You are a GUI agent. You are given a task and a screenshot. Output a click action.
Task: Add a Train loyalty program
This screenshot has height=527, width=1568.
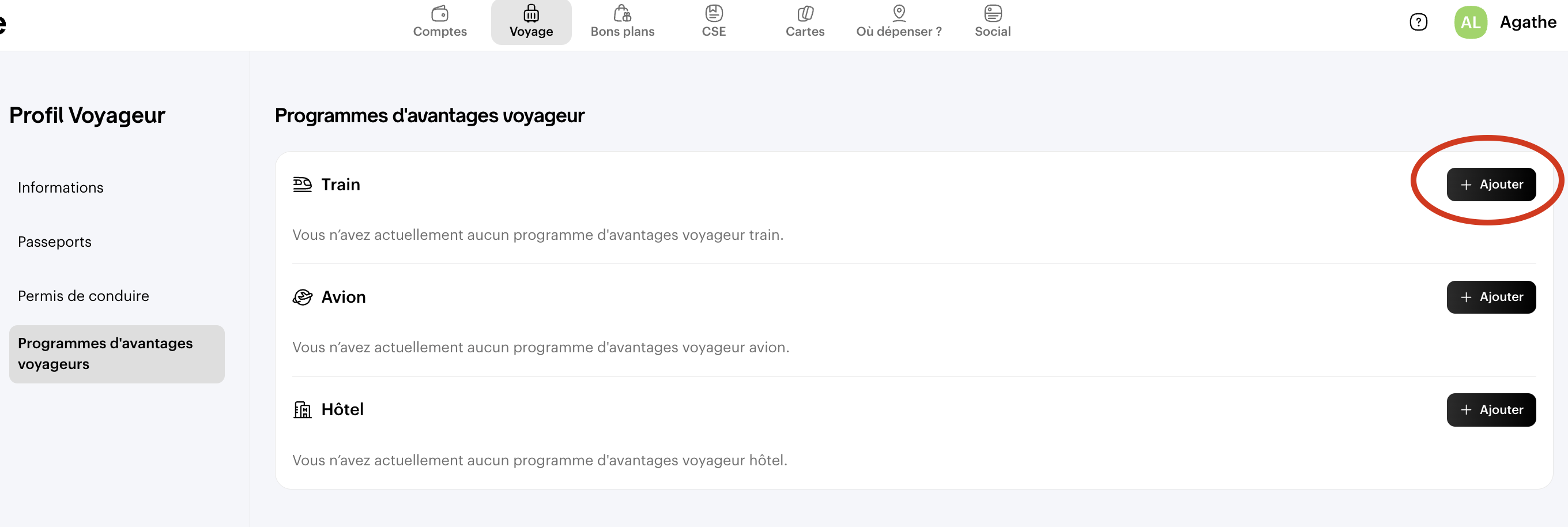1491,185
